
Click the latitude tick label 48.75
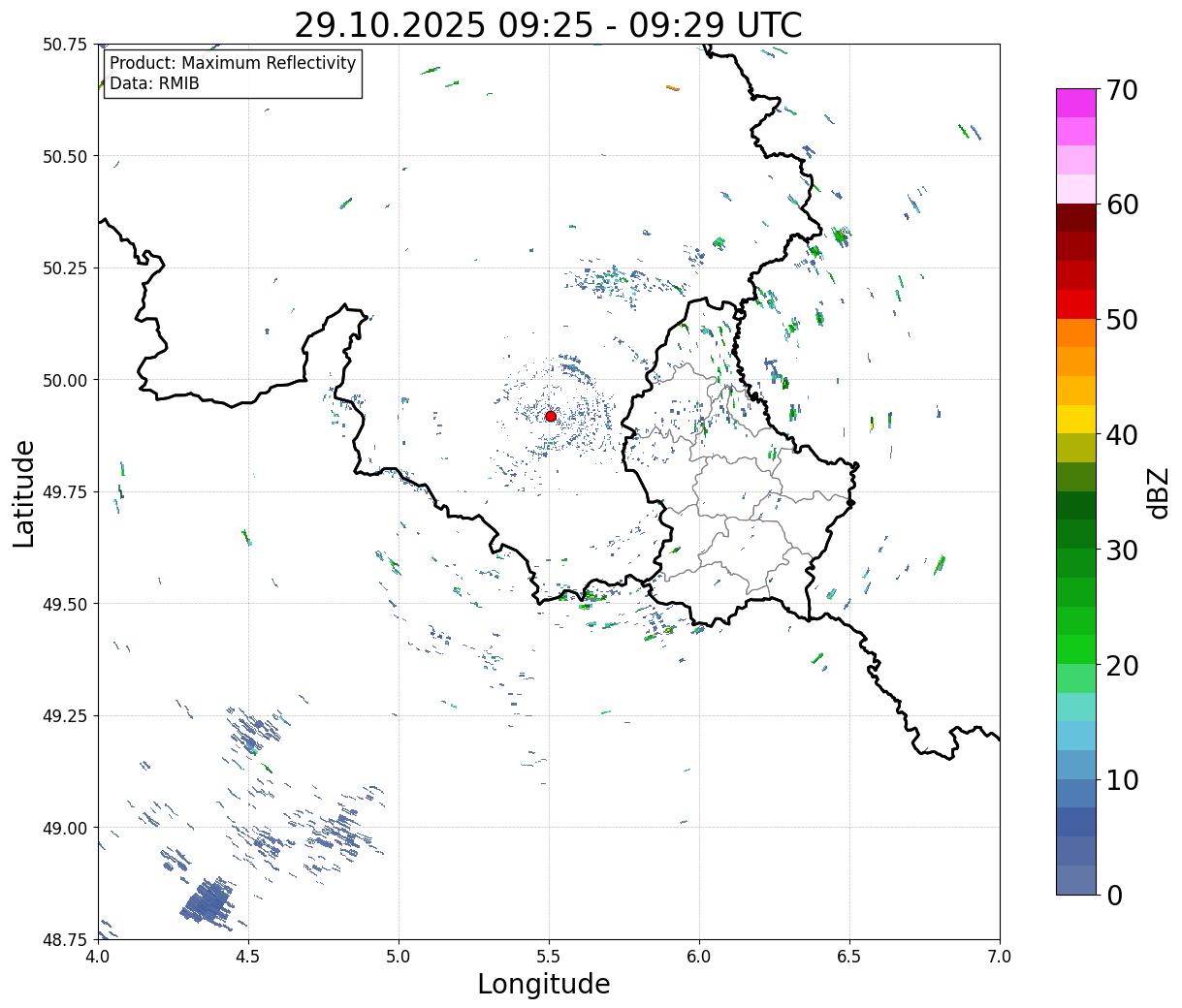coord(65,939)
